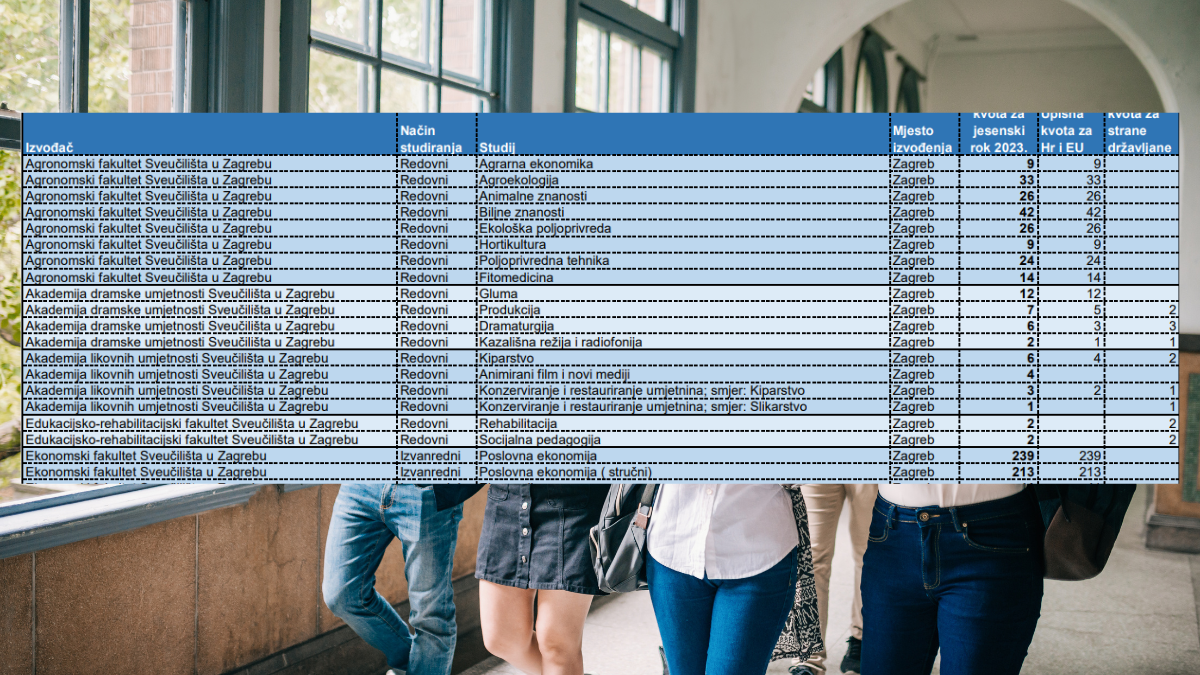This screenshot has width=1200, height=675.
Task: Select Agronomski fakultet cell in Agrarna ekonomika row
Action: tap(210, 164)
